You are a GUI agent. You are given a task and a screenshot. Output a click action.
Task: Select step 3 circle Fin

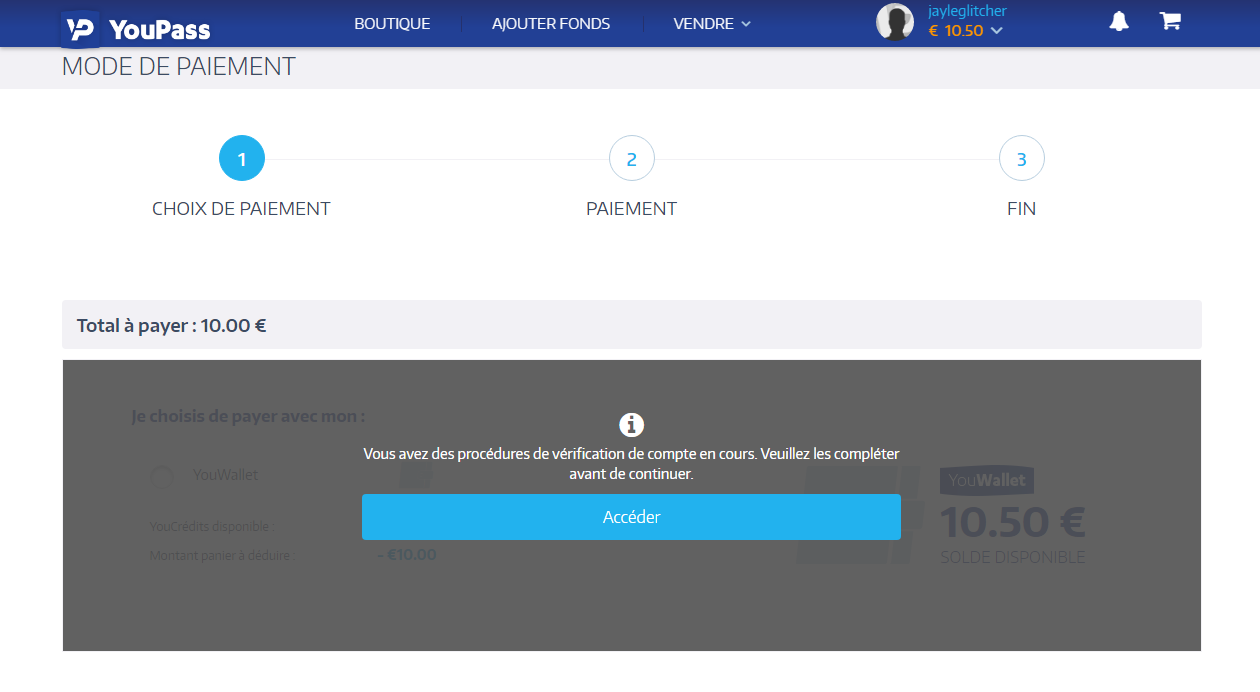(1021, 159)
